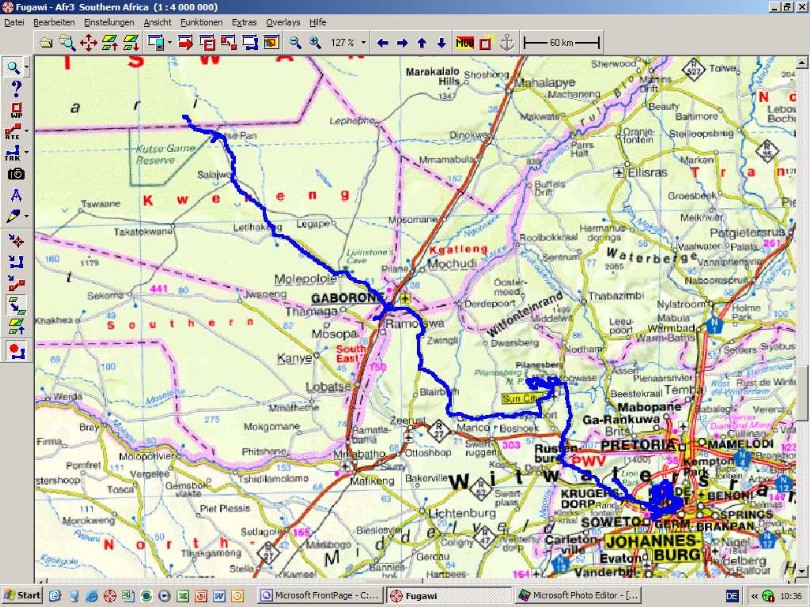
Task: Open a map file with the folder icon
Action: pyautogui.click(x=46, y=42)
